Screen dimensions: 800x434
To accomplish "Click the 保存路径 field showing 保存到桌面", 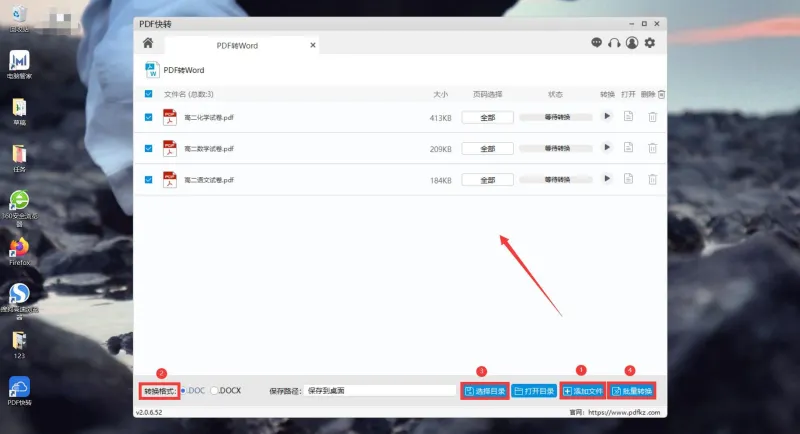I will point(380,391).
